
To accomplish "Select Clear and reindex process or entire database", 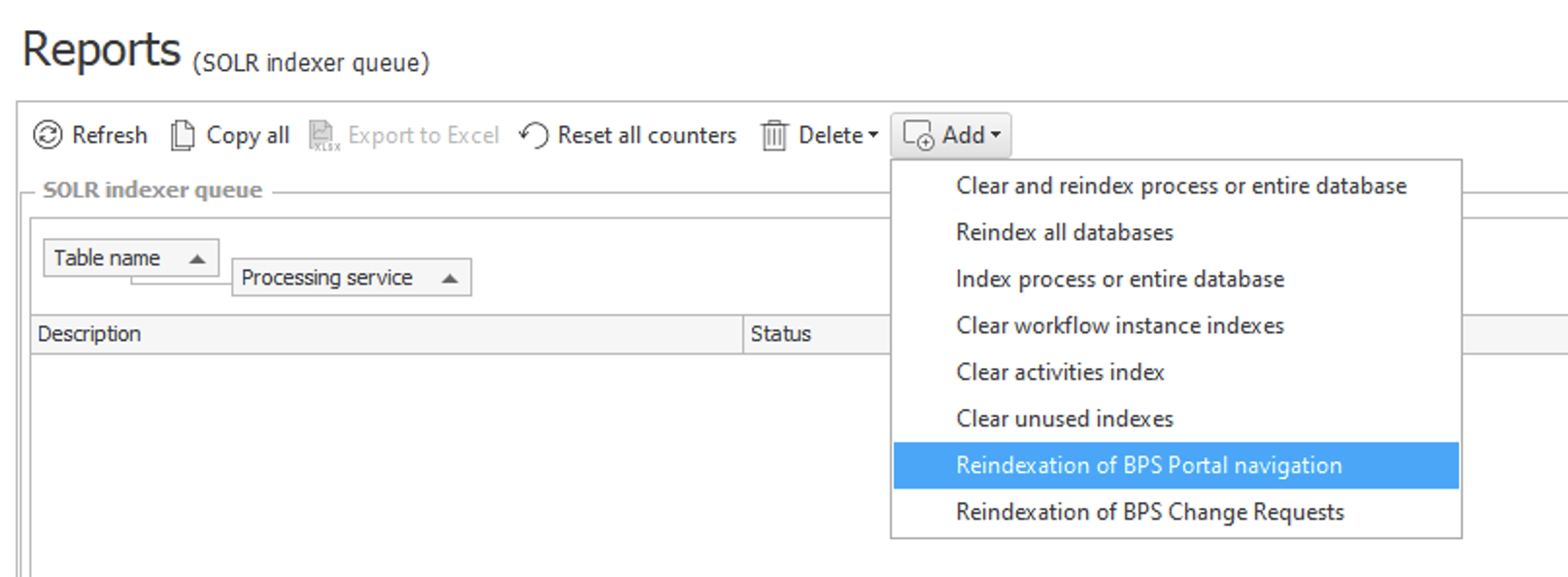I will [x=1180, y=186].
